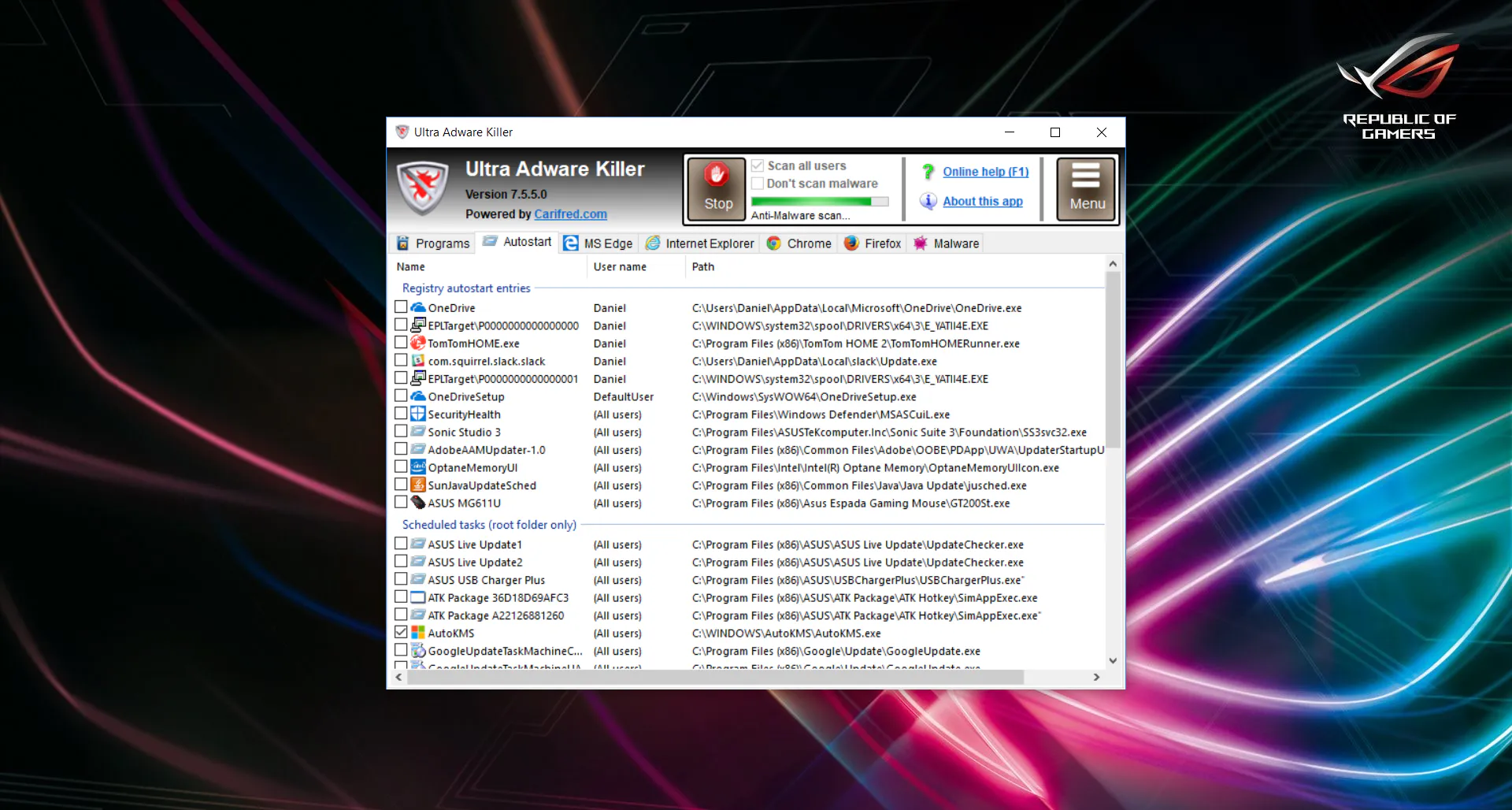Collapse the Scheduled tasks (root folder only) group
This screenshot has height=810, width=1512.
(x=489, y=525)
